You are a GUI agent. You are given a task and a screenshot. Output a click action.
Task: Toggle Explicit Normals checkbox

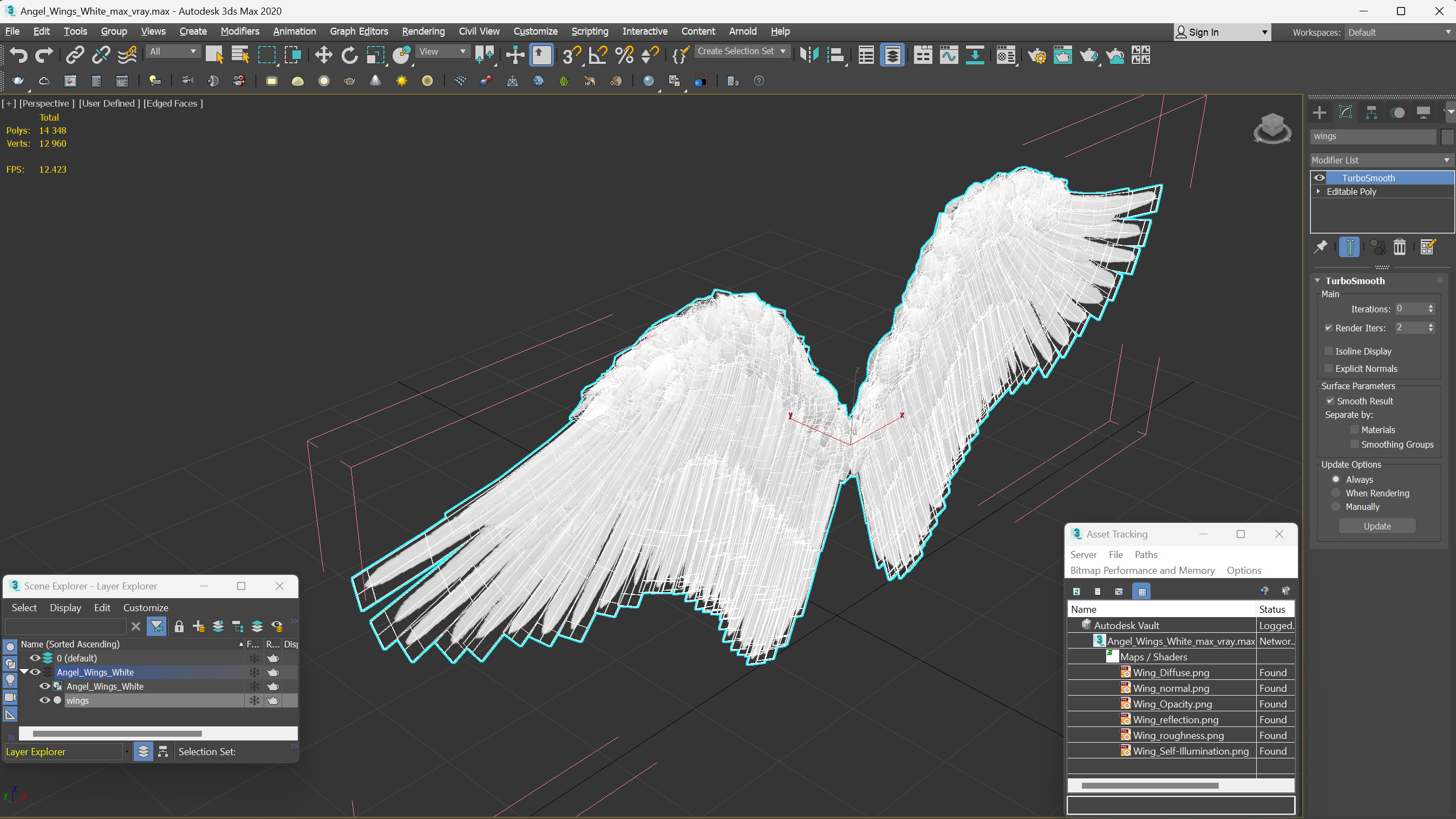coord(1328,368)
